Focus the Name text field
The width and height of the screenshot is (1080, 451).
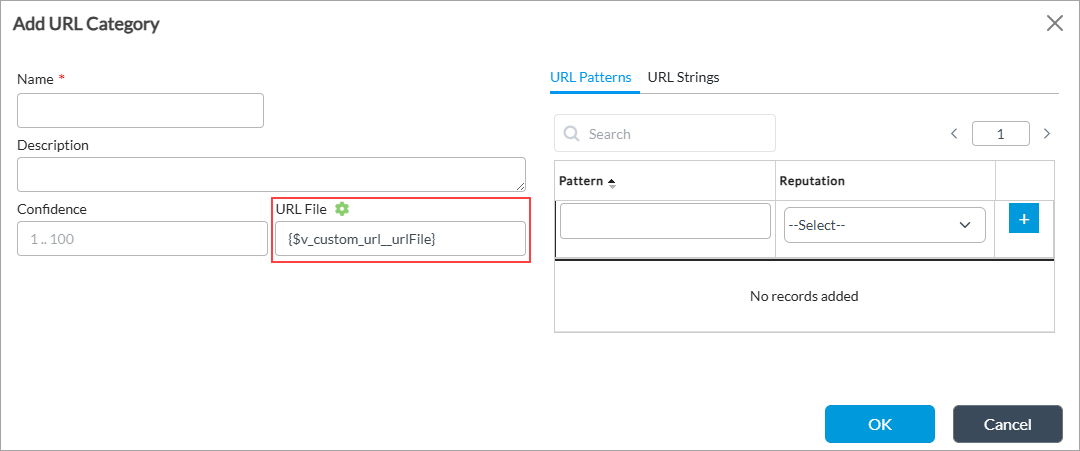[140, 110]
